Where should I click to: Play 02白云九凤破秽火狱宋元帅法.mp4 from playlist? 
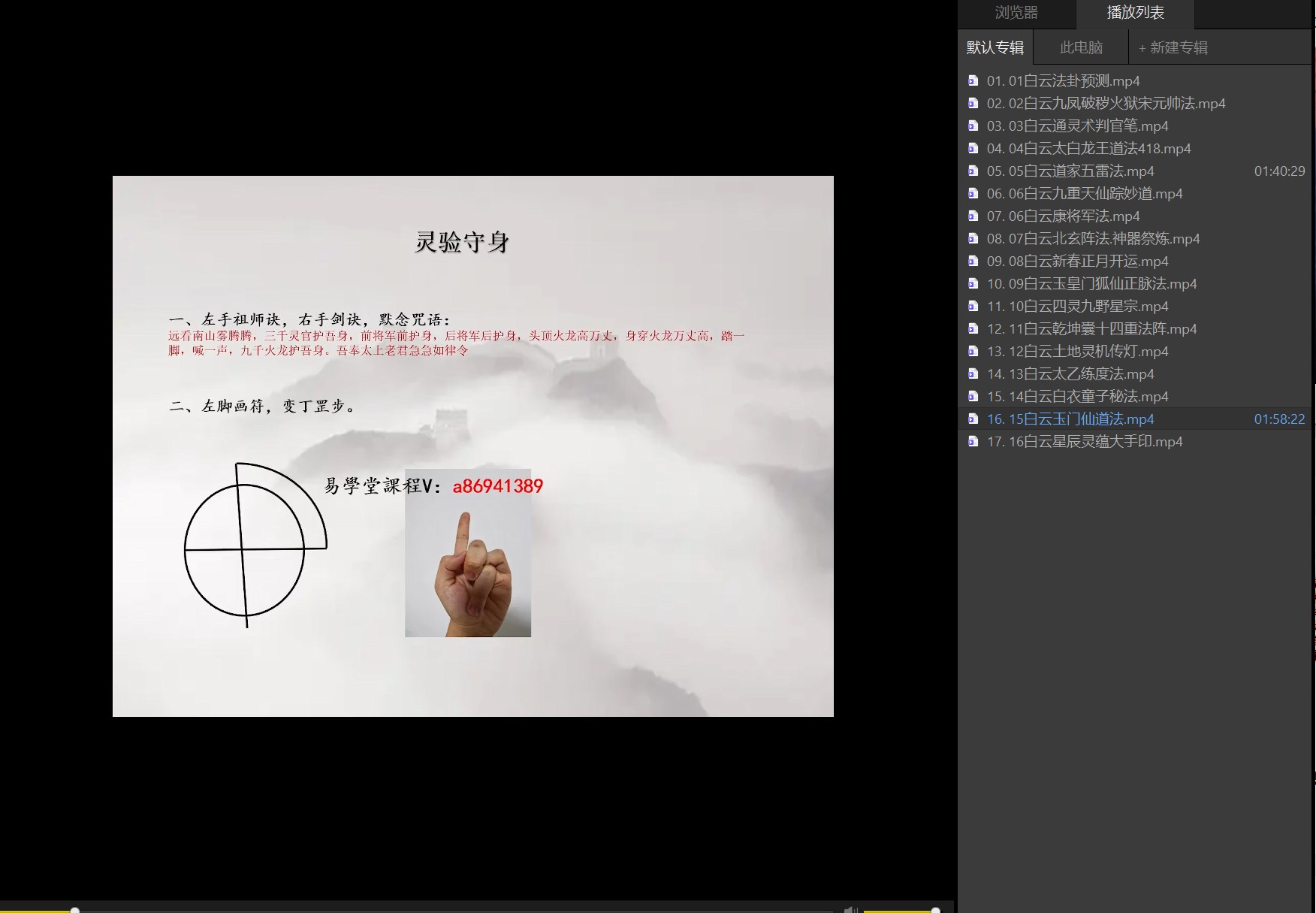(1106, 104)
